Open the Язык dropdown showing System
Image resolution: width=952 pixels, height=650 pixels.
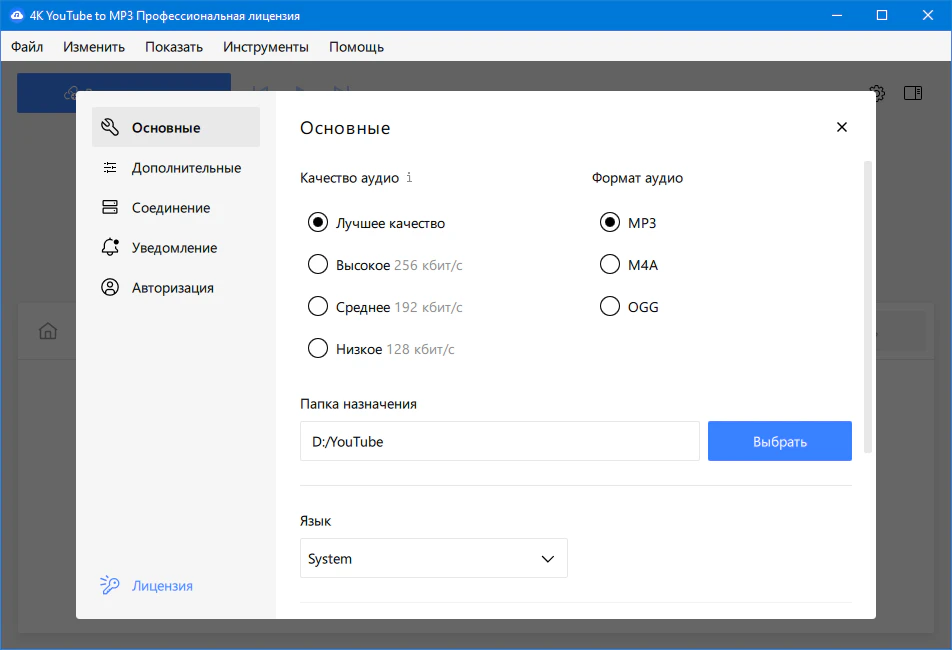(x=433, y=559)
